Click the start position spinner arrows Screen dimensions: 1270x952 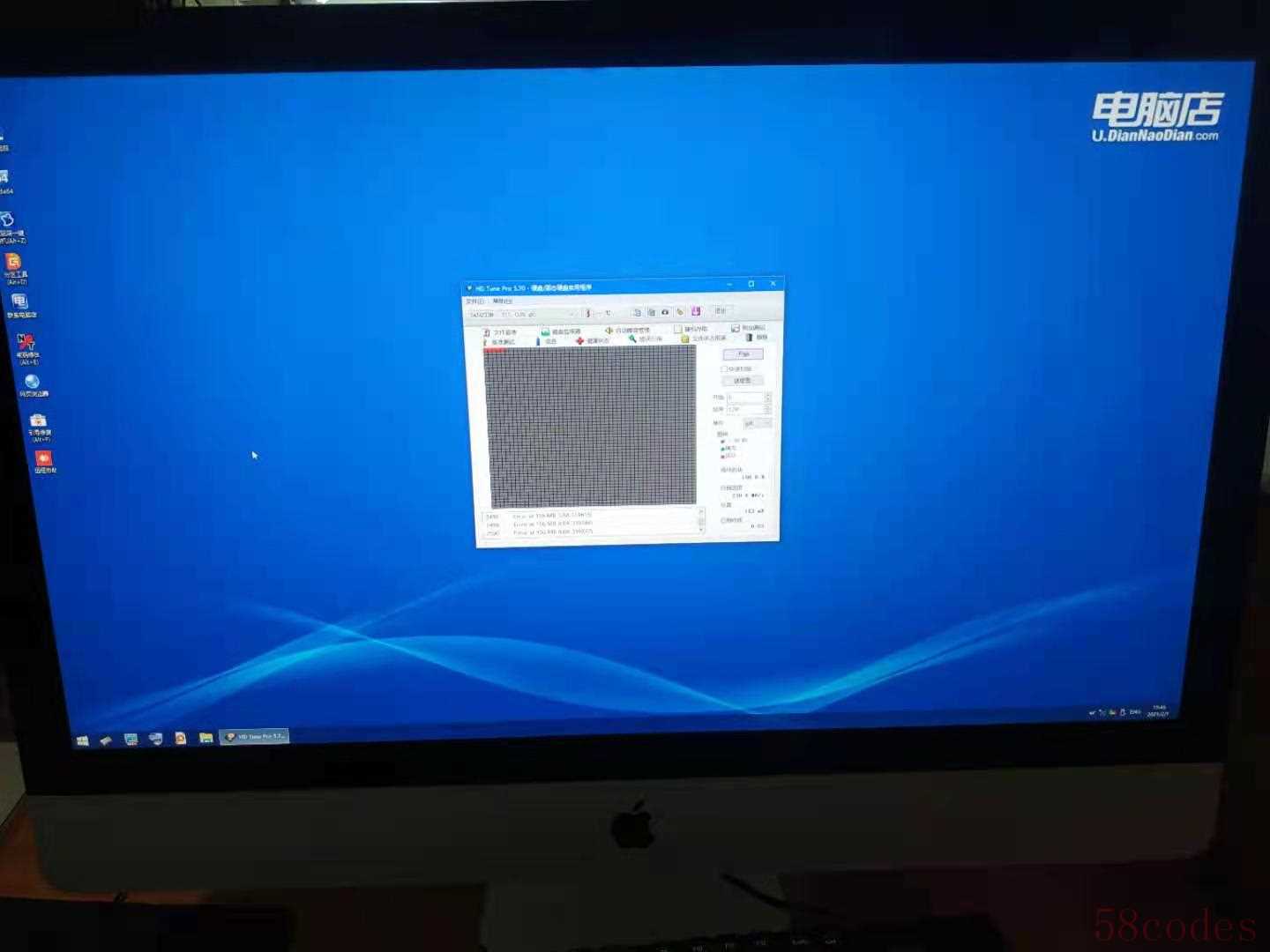point(767,398)
